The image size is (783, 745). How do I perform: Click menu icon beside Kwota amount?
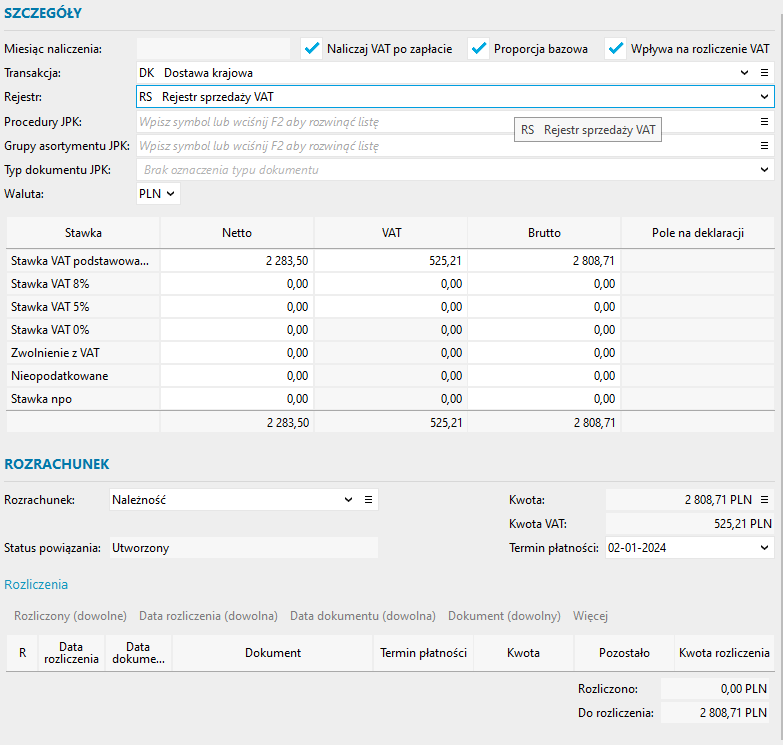click(x=764, y=500)
